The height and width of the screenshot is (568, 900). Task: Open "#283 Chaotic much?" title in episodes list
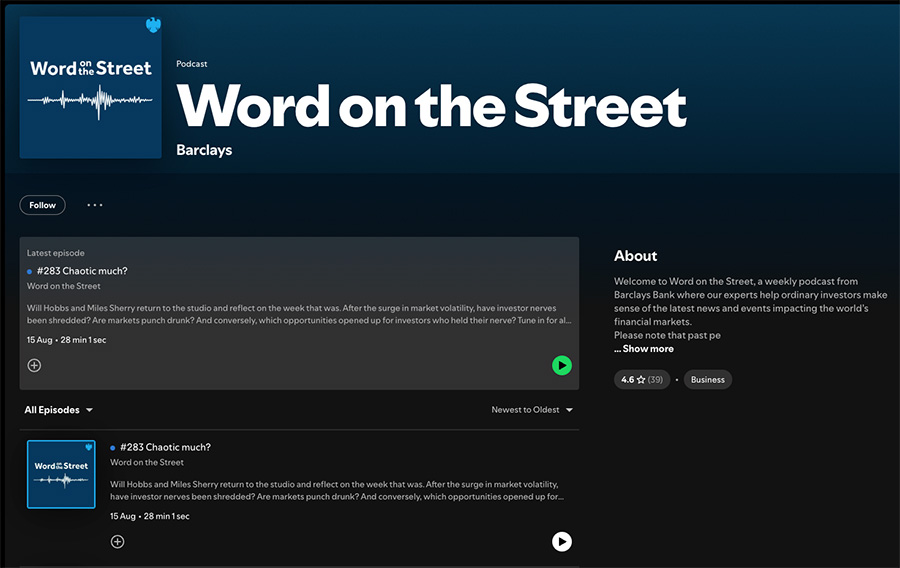[165, 447]
